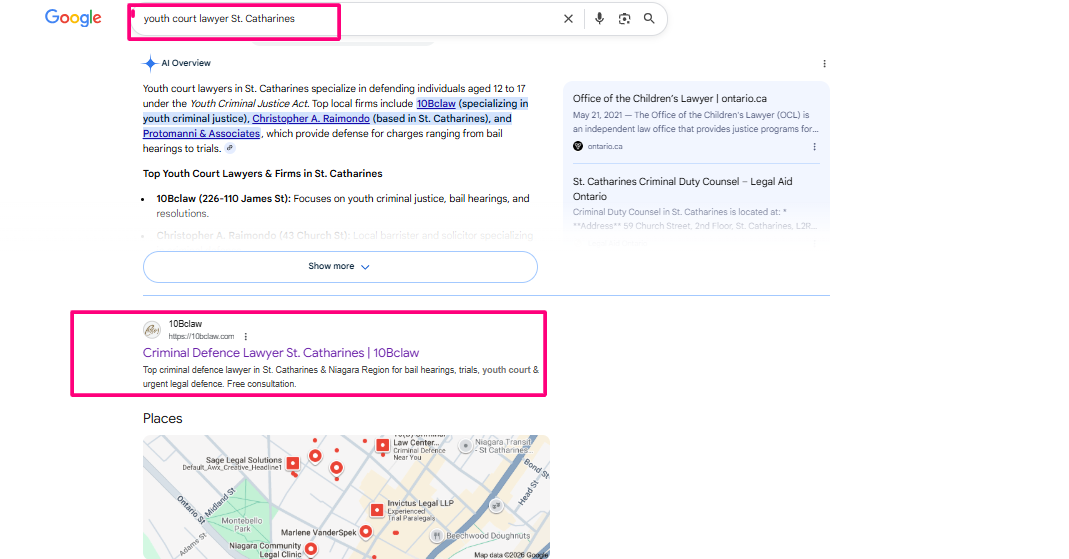This screenshot has height=559, width=1069.
Task: Click Beechwood Doughnuts map marker
Action: tap(437, 536)
